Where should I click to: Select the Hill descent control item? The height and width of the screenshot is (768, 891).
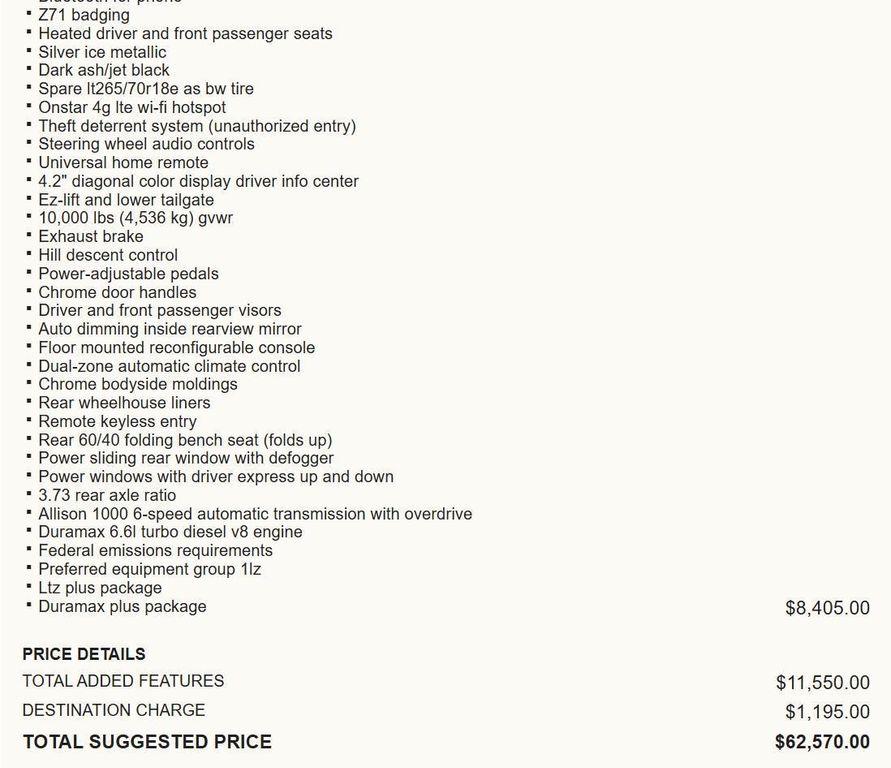click(108, 255)
